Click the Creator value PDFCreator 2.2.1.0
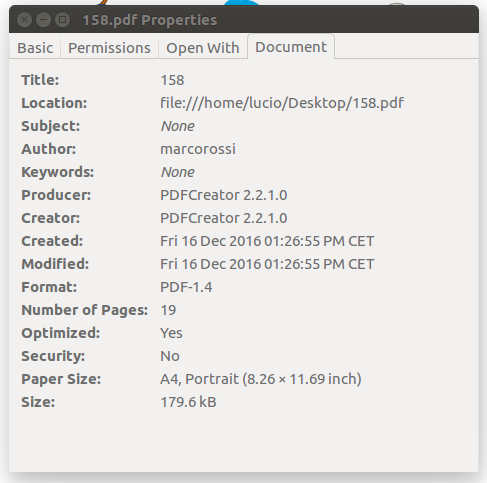 click(x=224, y=218)
